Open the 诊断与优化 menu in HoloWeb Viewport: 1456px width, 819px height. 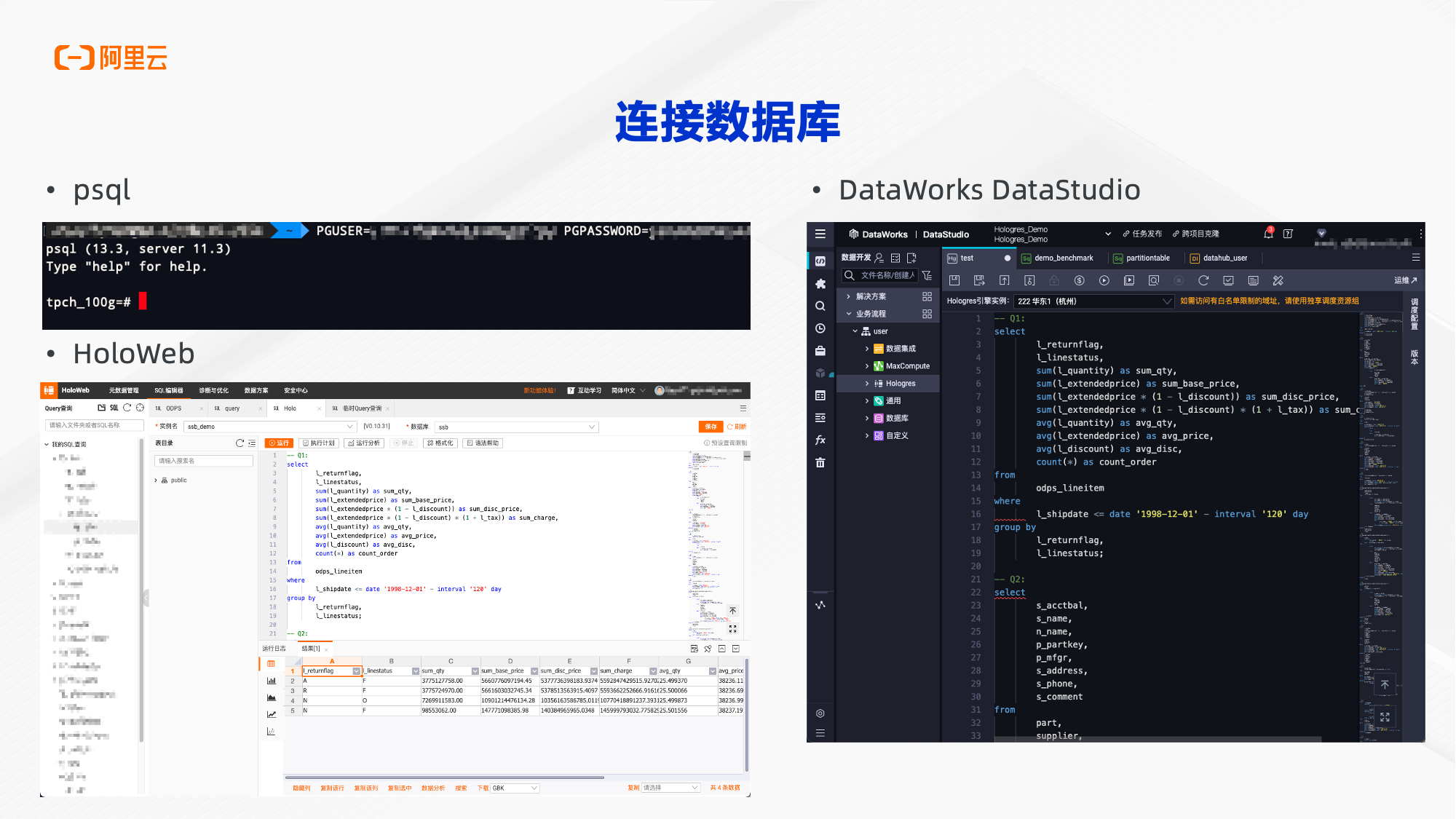click(213, 390)
